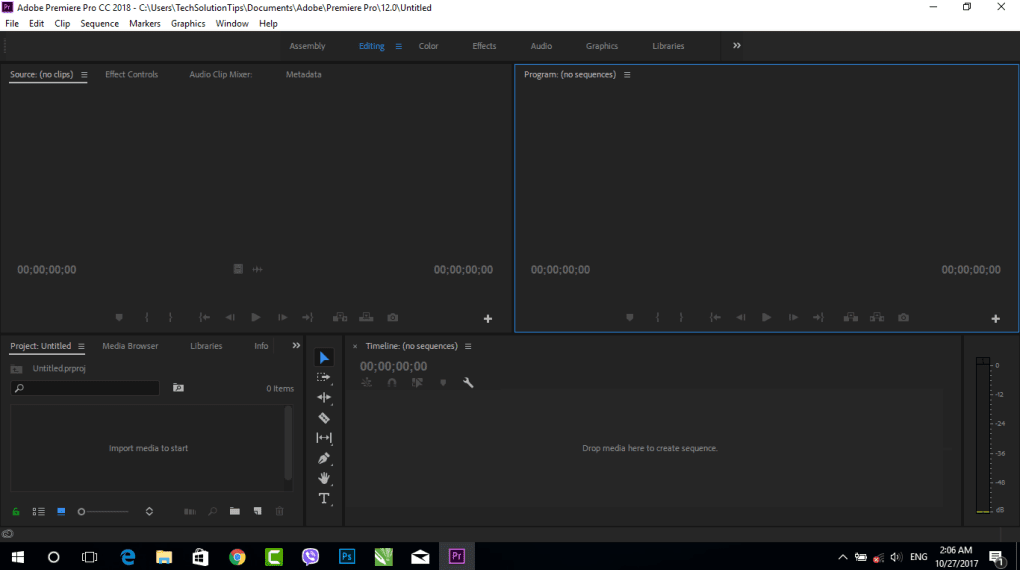Play the Program monitor

766,318
